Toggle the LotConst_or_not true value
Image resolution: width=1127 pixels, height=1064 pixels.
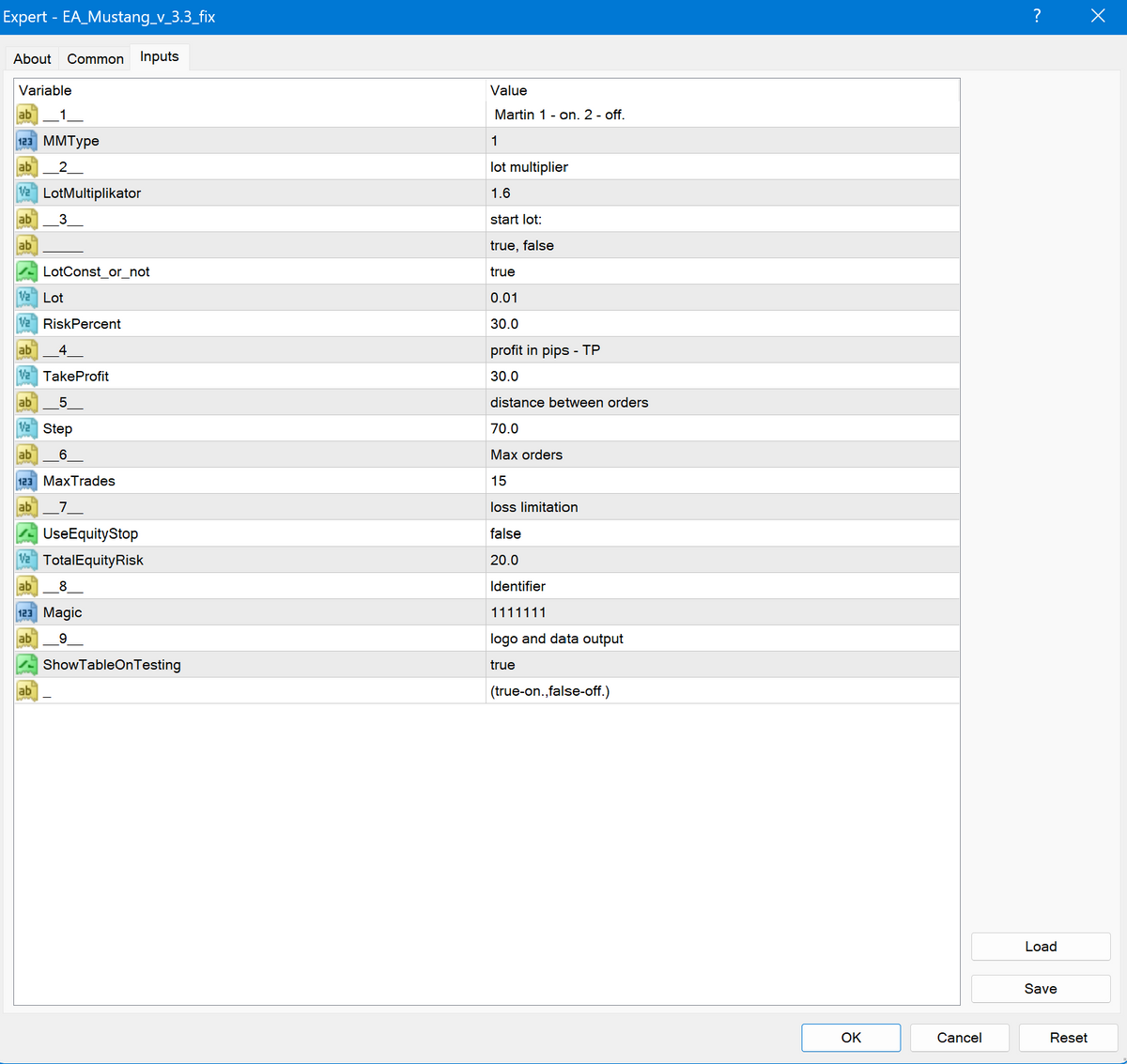[502, 271]
